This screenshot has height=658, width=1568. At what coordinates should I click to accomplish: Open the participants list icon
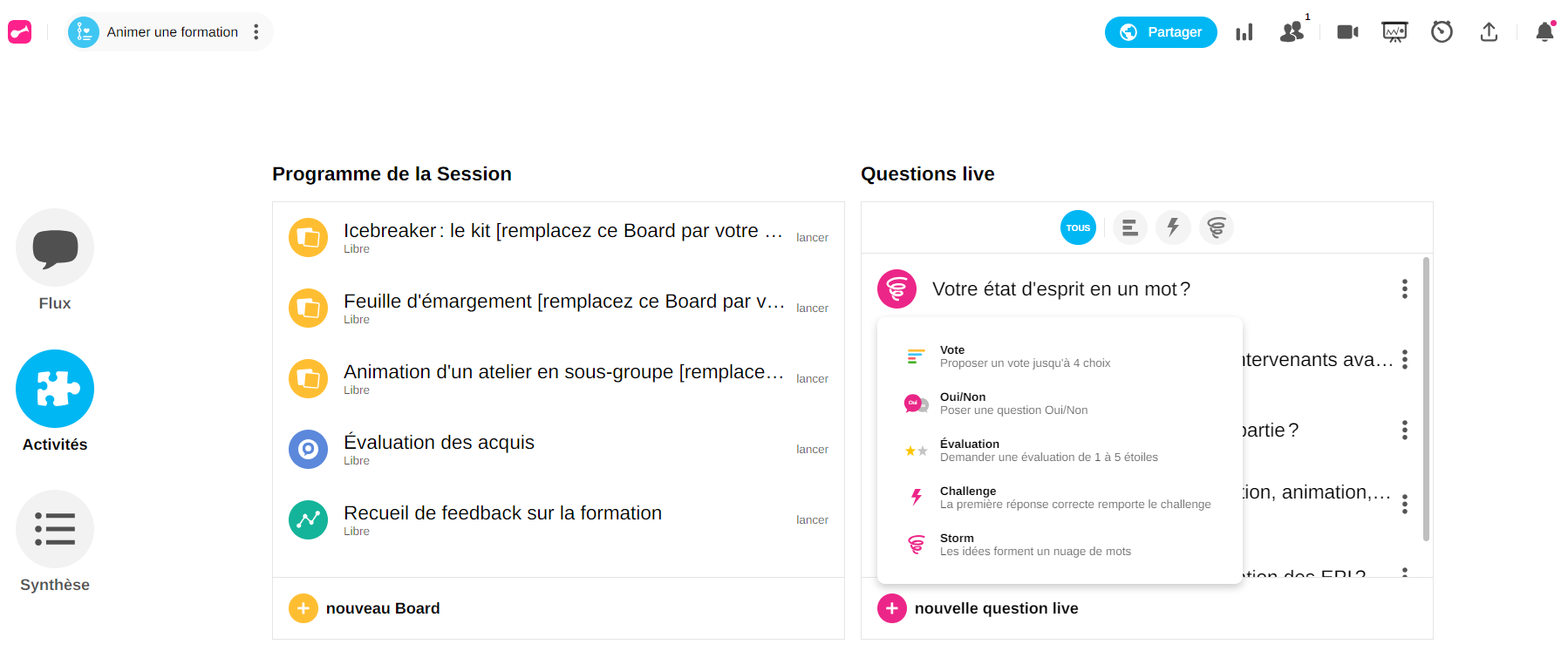tap(1292, 32)
